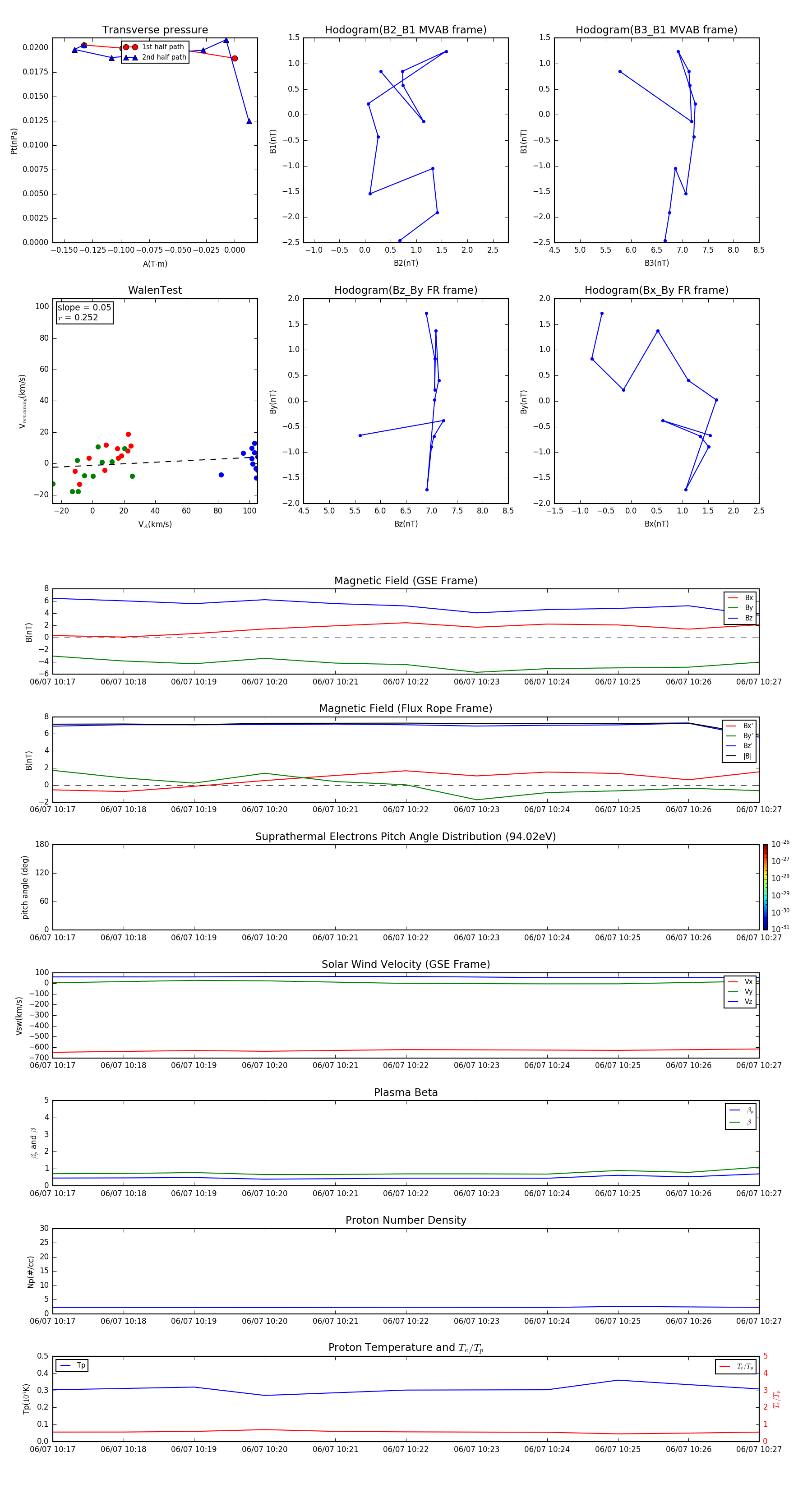Click the "Bx(nT)" x-axis label
Image resolution: width=812 pixels, height=1489 pixels.
tap(656, 524)
